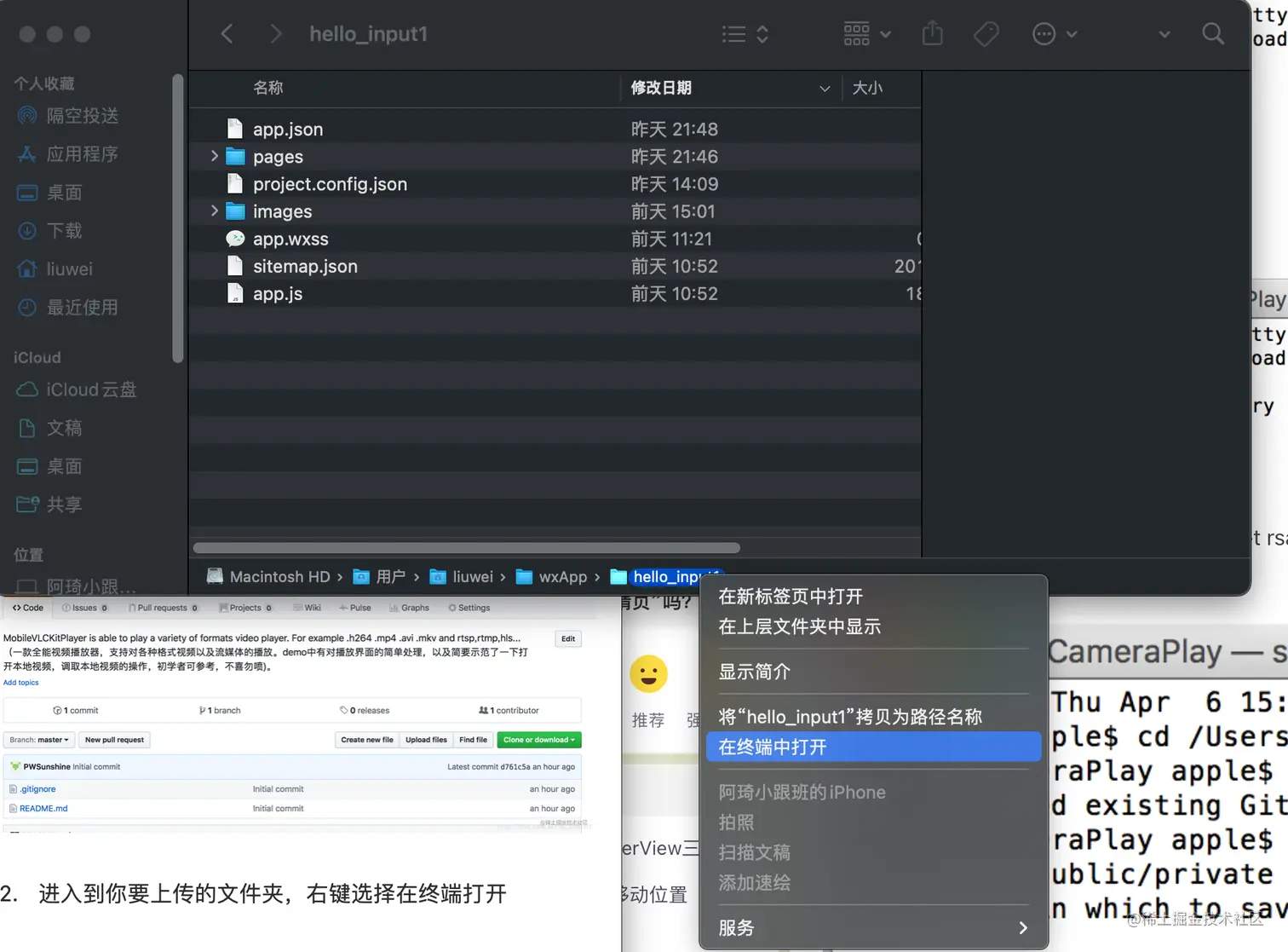Open Applications (应用程序) in sidebar
Viewport: 1288px width, 952px height.
point(68,153)
